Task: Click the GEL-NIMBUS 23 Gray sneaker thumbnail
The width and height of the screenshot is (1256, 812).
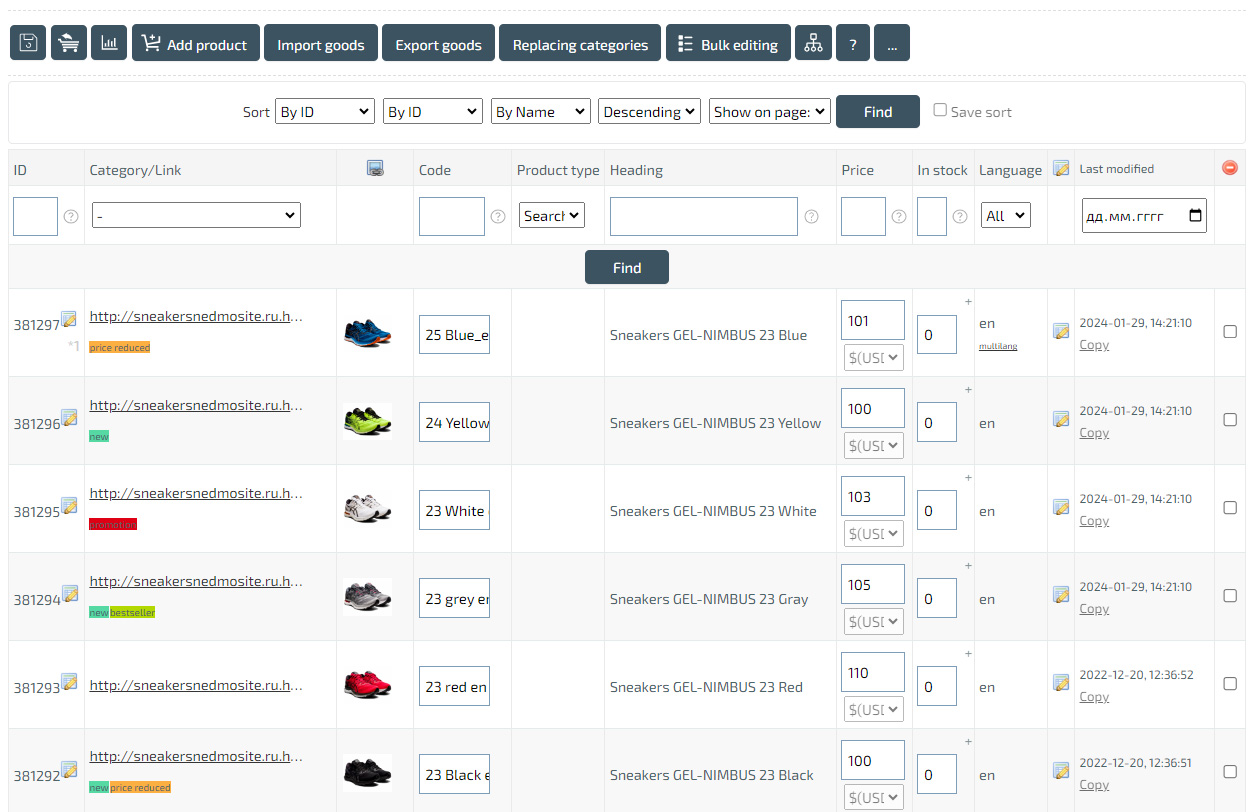Action: click(x=367, y=597)
